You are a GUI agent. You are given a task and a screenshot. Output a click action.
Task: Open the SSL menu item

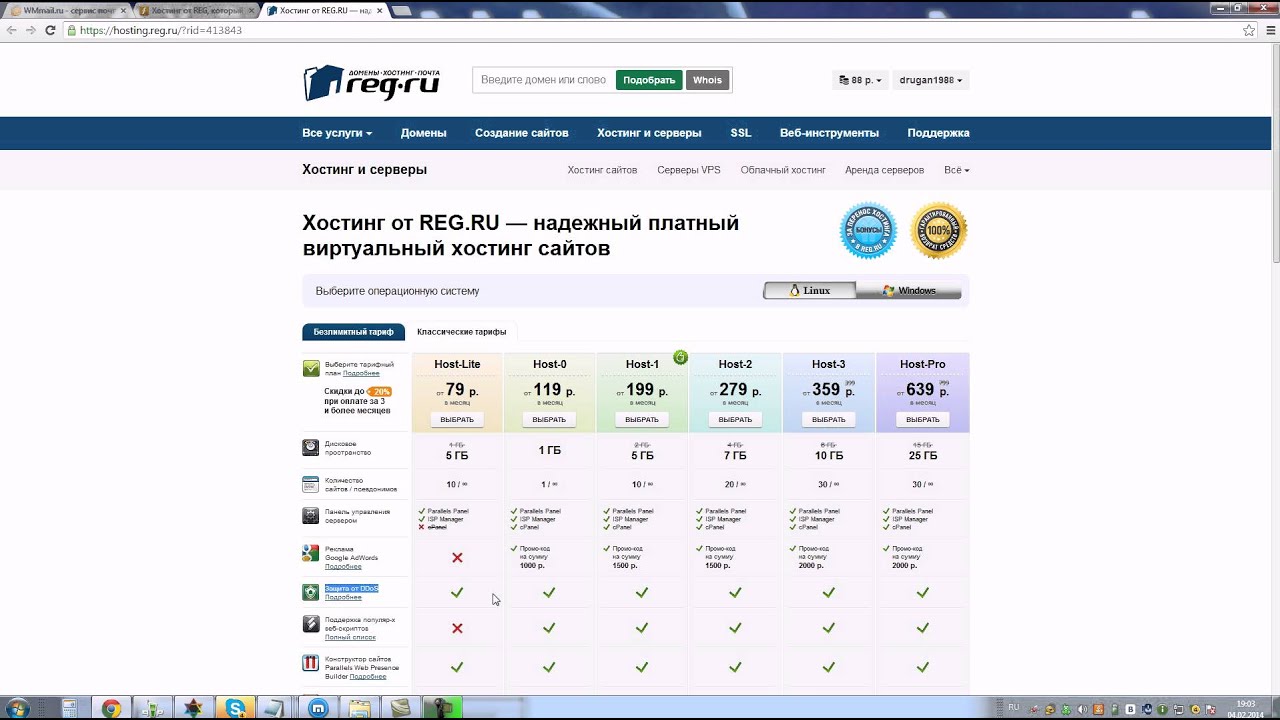click(740, 133)
